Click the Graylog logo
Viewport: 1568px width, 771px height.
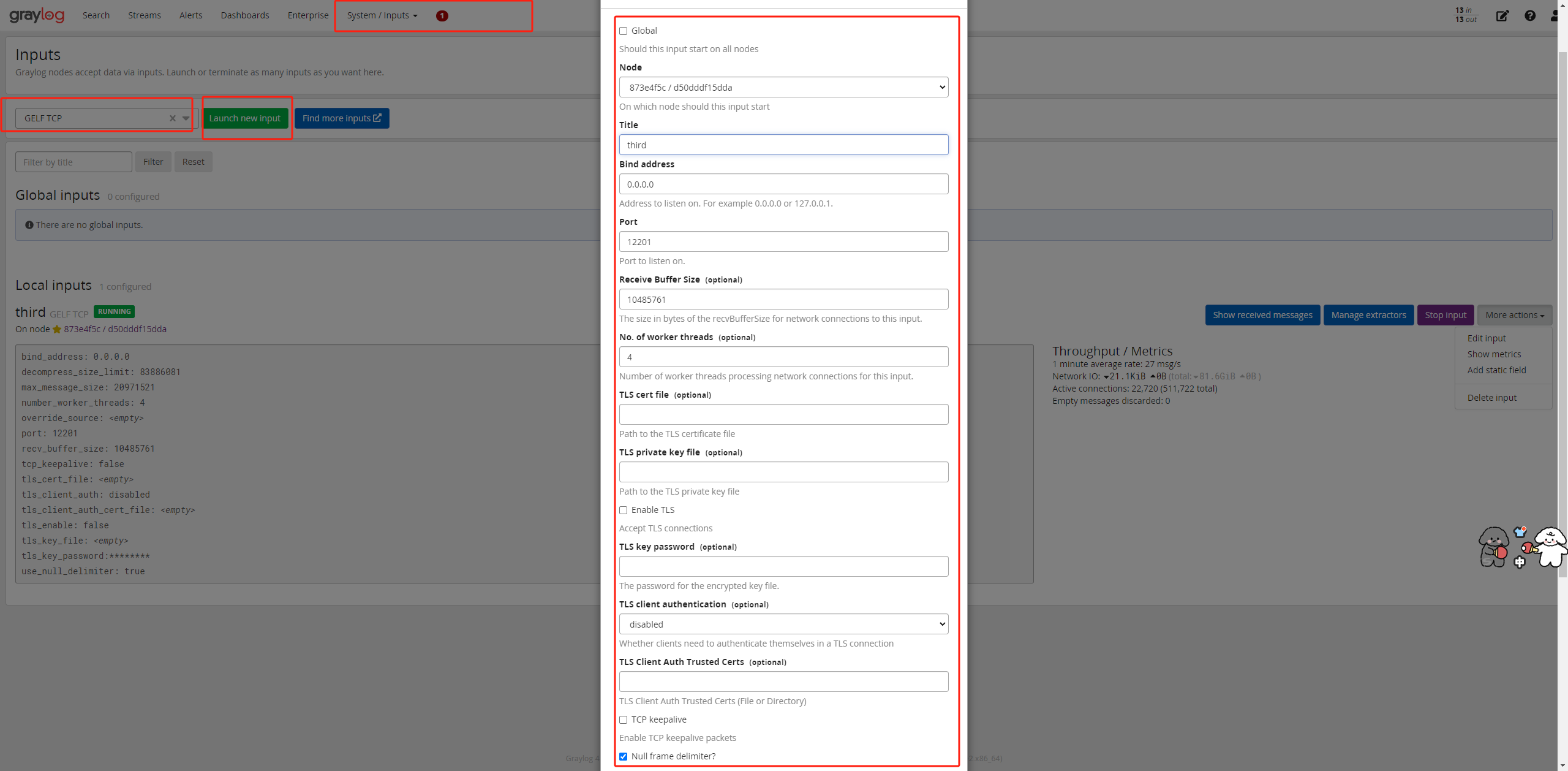(x=37, y=15)
